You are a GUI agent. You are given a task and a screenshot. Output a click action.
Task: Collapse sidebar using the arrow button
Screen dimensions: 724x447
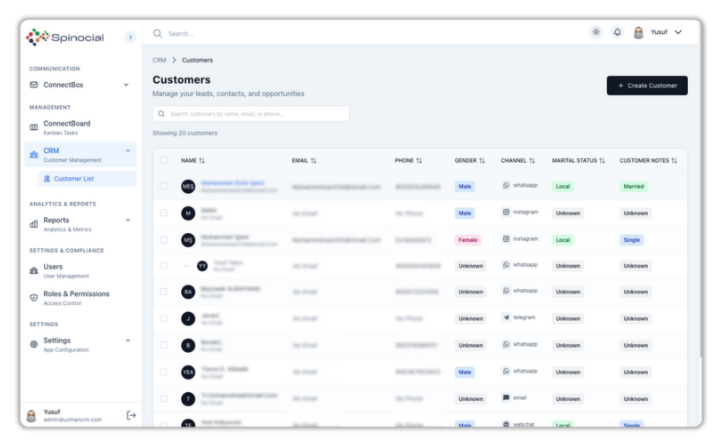click(x=130, y=37)
